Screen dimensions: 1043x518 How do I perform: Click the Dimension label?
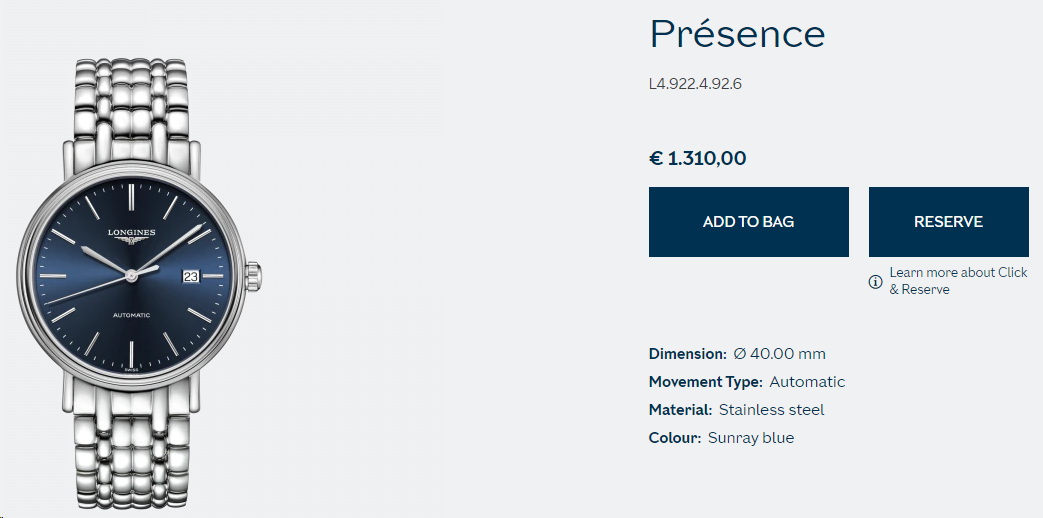pyautogui.click(x=688, y=354)
